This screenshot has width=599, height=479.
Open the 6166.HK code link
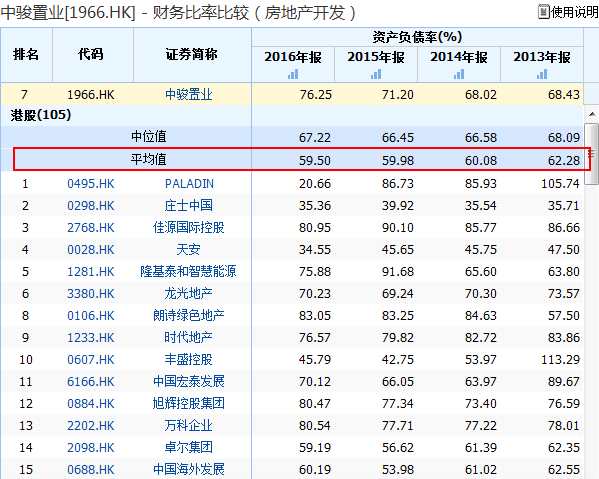tap(91, 382)
